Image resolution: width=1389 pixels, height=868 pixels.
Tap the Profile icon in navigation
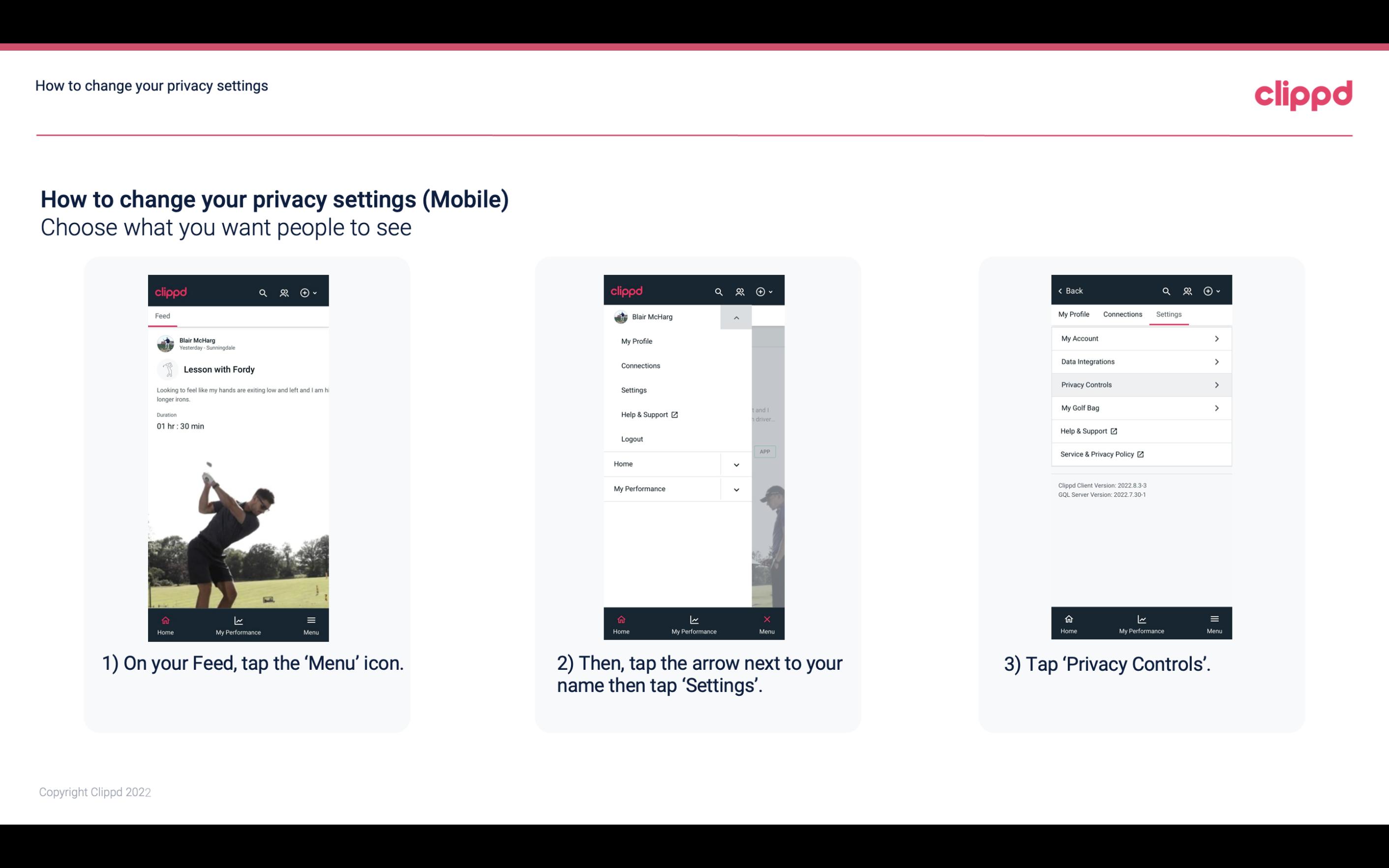(x=285, y=291)
